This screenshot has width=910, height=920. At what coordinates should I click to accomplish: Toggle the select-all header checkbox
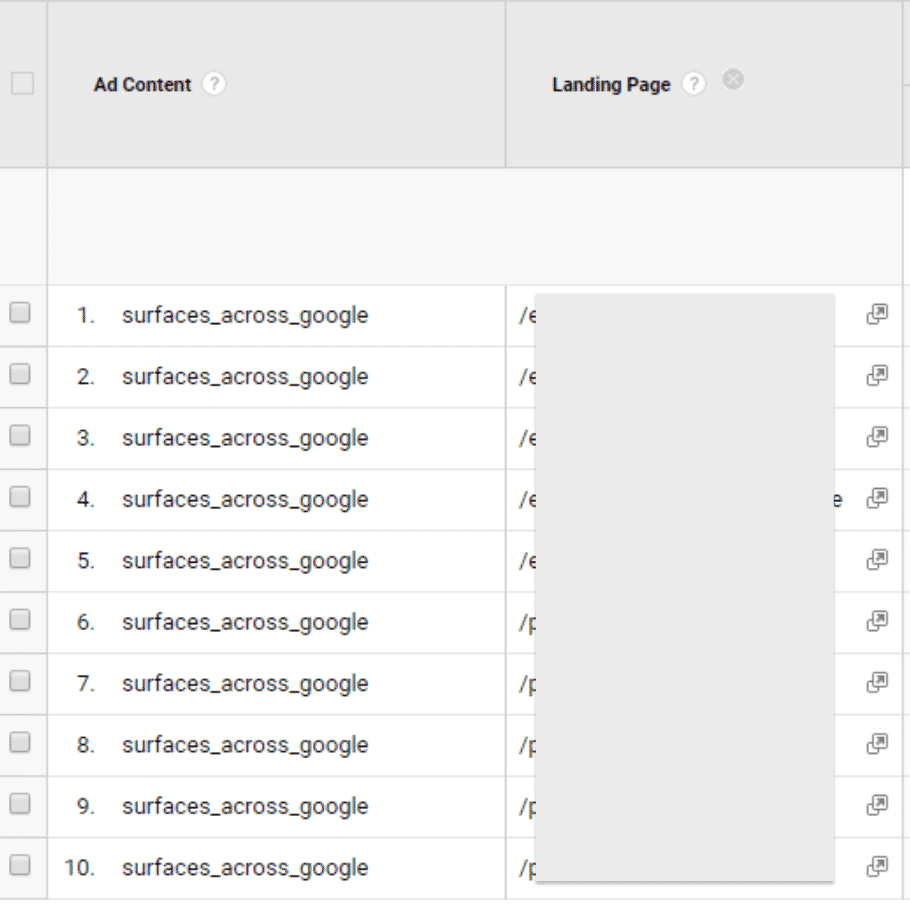pos(22,83)
